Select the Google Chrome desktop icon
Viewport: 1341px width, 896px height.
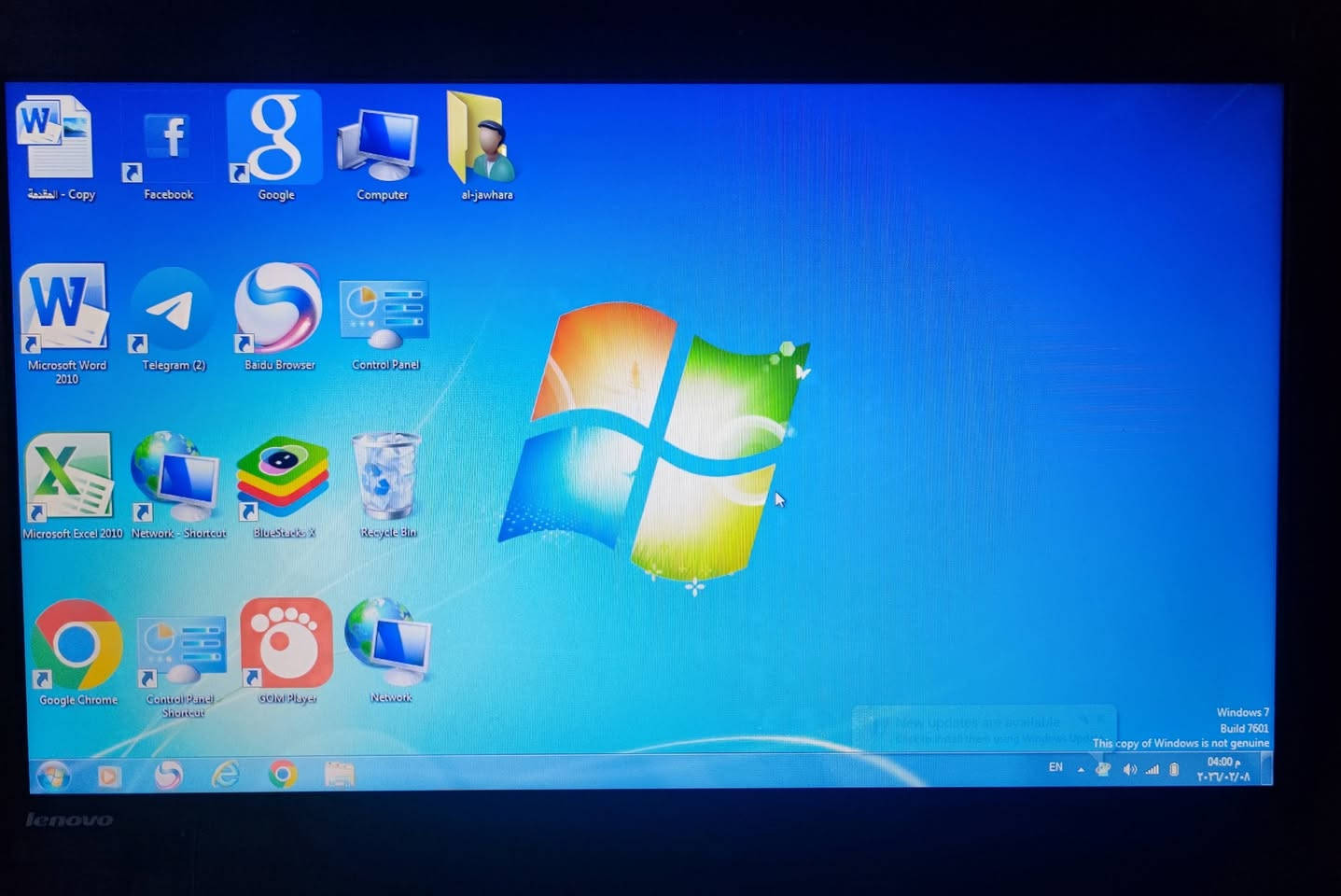click(77, 646)
